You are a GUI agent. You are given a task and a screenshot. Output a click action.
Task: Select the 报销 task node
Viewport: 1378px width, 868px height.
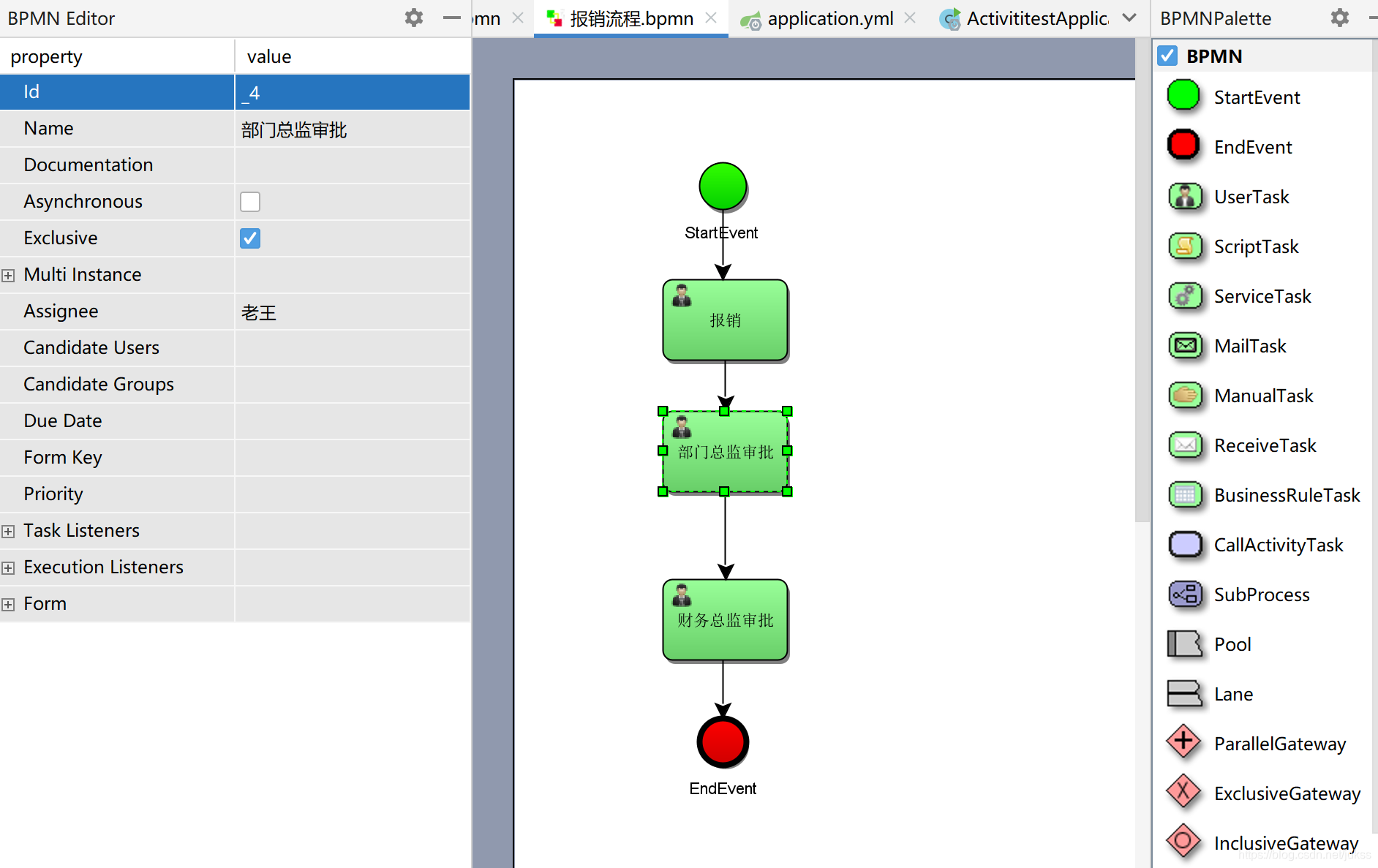click(725, 320)
